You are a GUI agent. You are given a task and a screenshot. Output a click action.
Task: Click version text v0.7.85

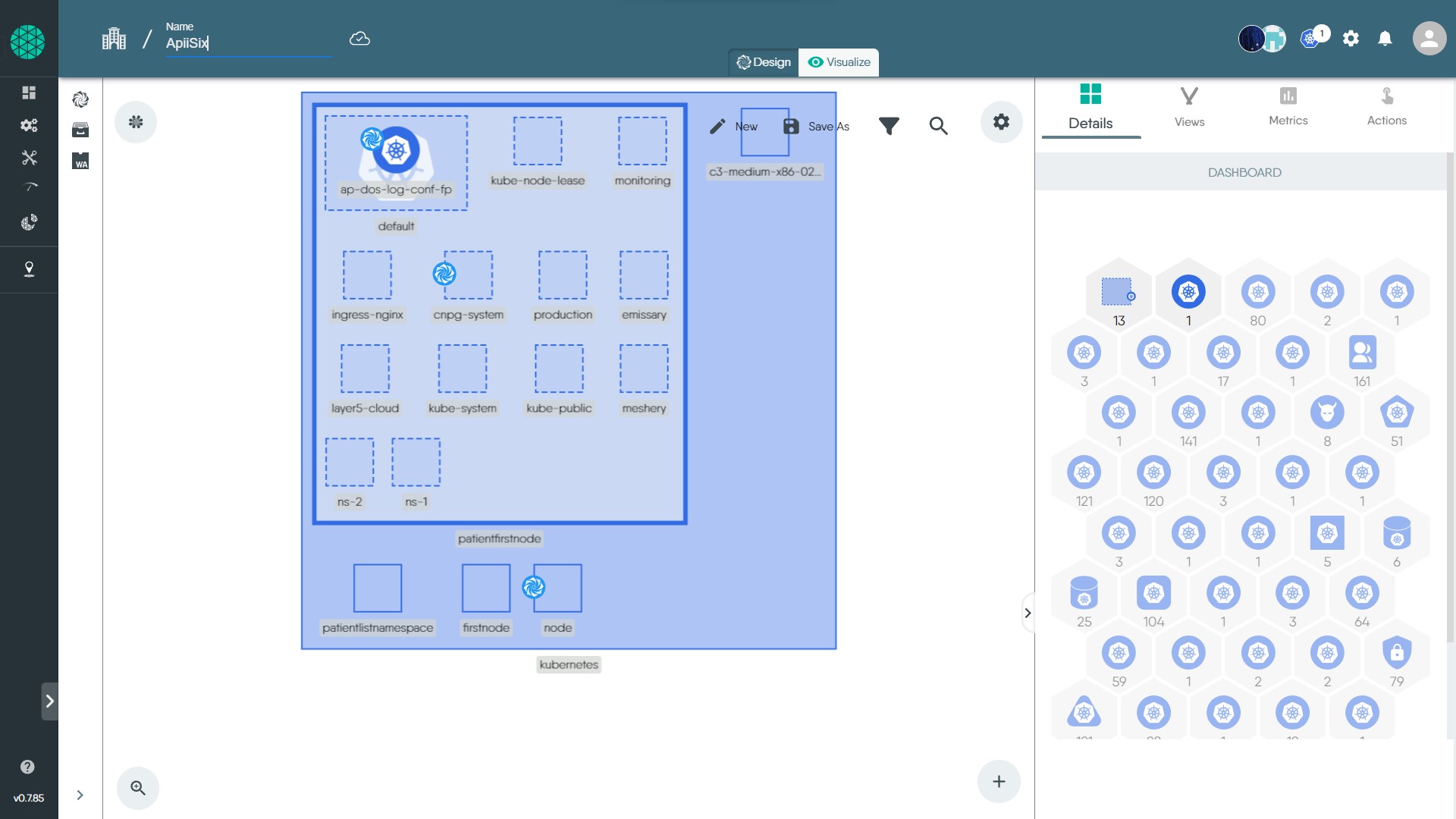point(29,798)
